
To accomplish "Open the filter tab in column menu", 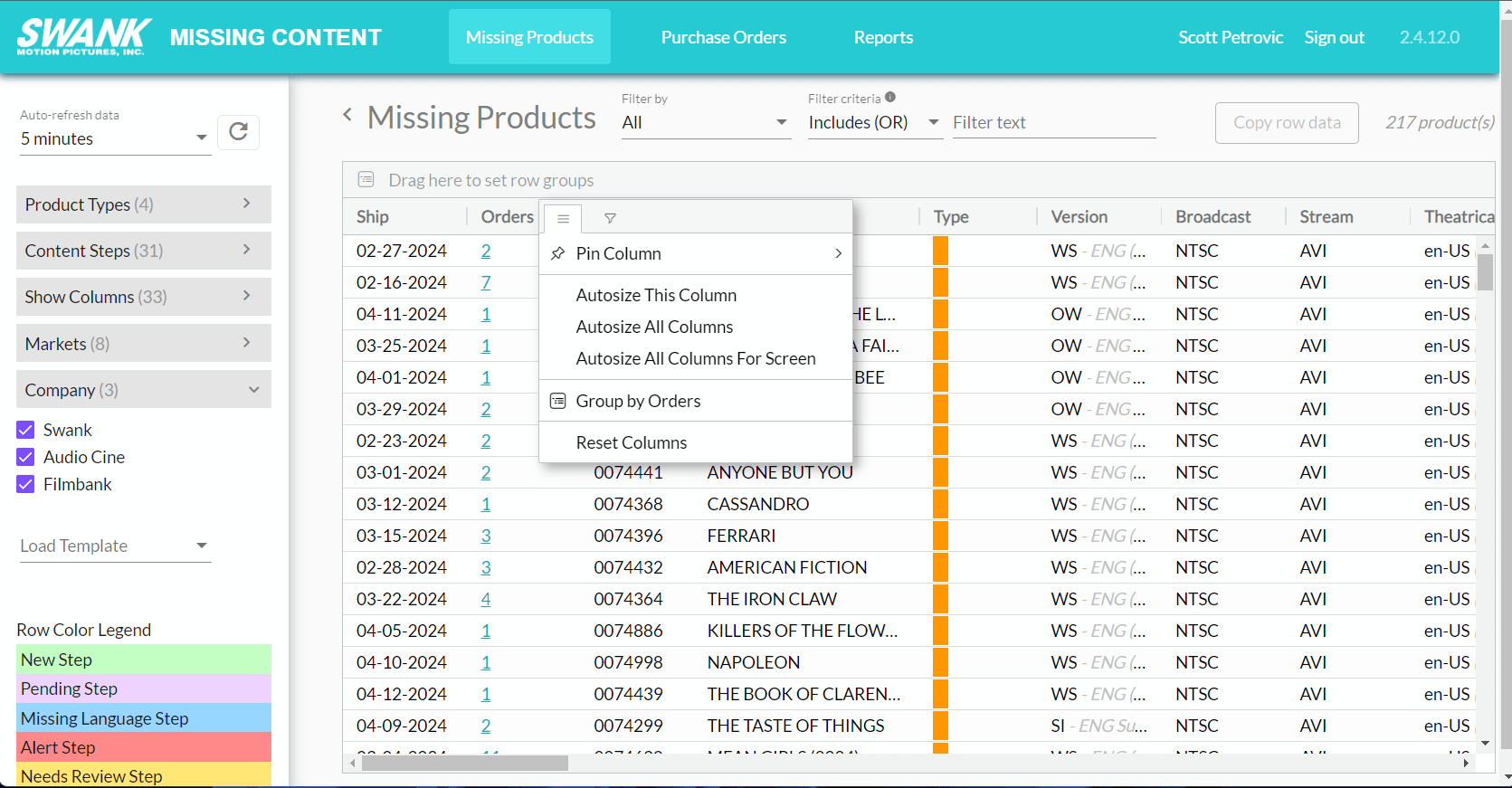I will click(x=610, y=218).
